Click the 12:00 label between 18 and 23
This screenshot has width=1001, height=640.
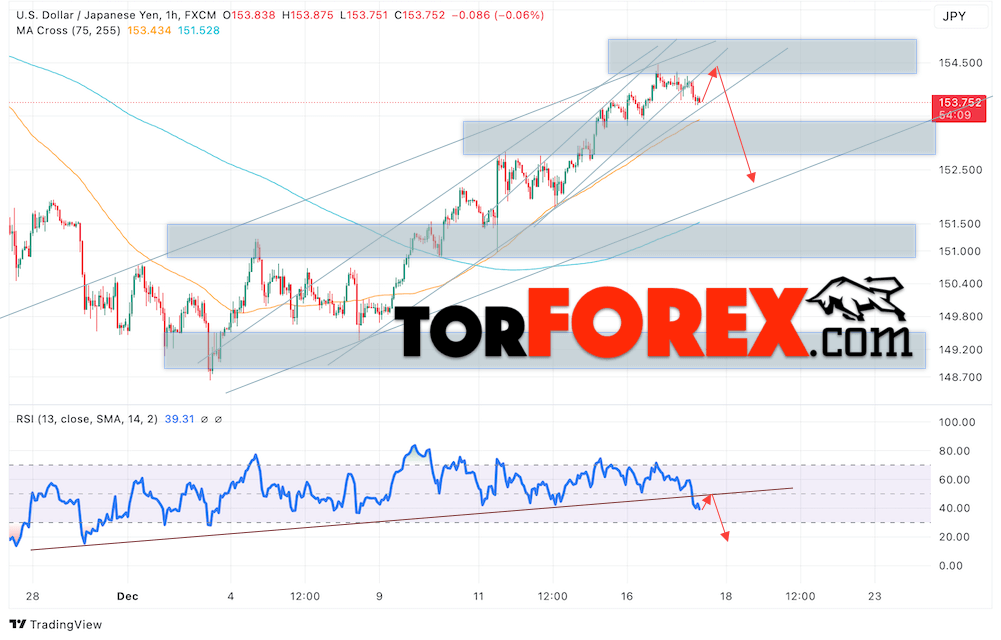coord(800,597)
